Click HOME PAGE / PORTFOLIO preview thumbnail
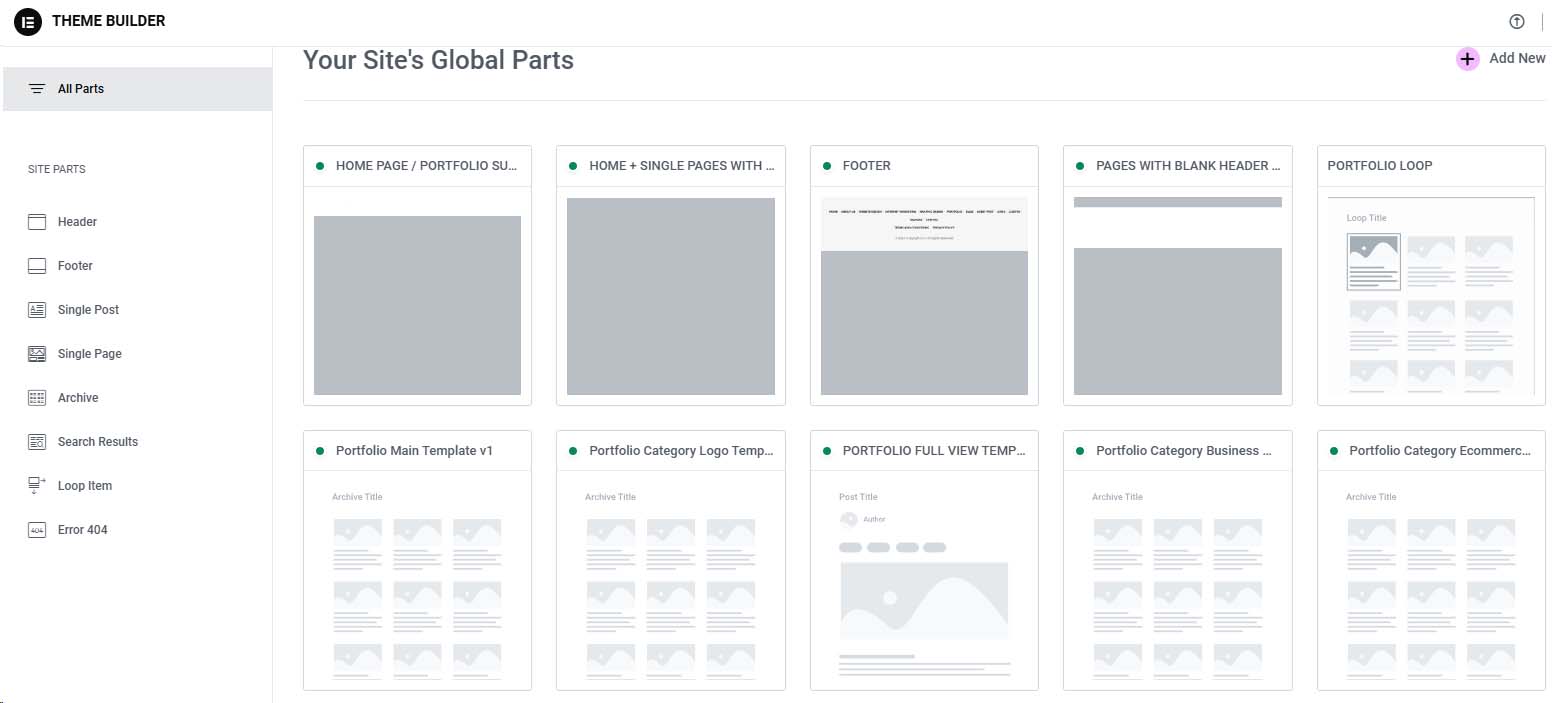 pos(417,296)
